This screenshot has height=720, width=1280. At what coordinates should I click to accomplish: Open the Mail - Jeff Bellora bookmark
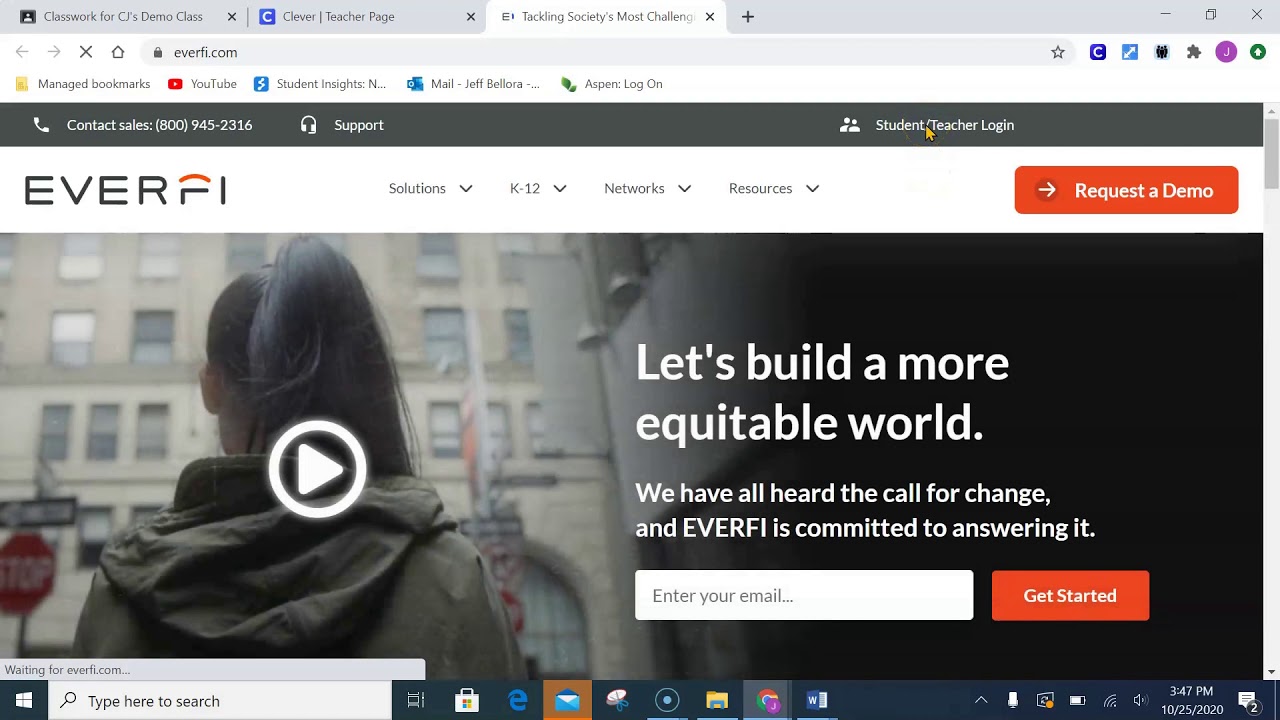coord(474,84)
